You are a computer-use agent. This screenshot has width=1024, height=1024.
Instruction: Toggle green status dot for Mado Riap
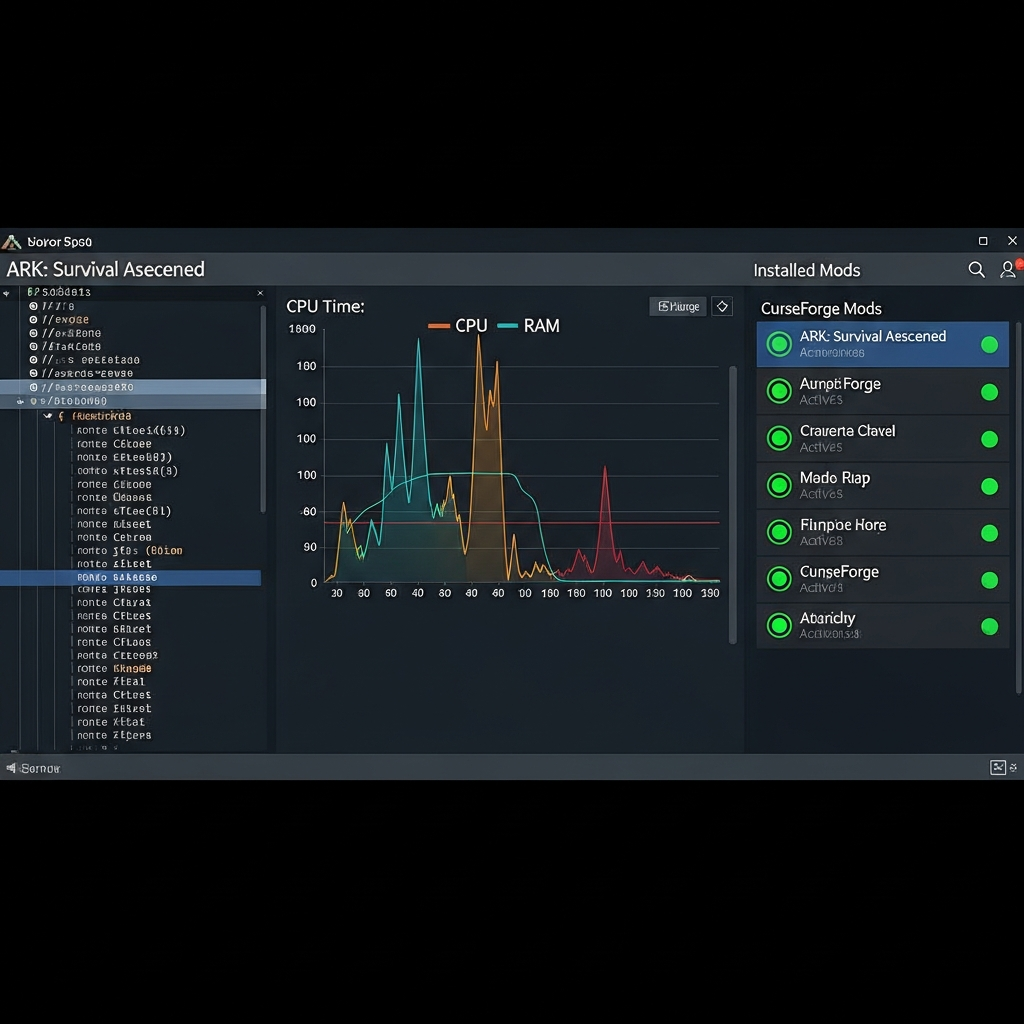click(x=989, y=486)
